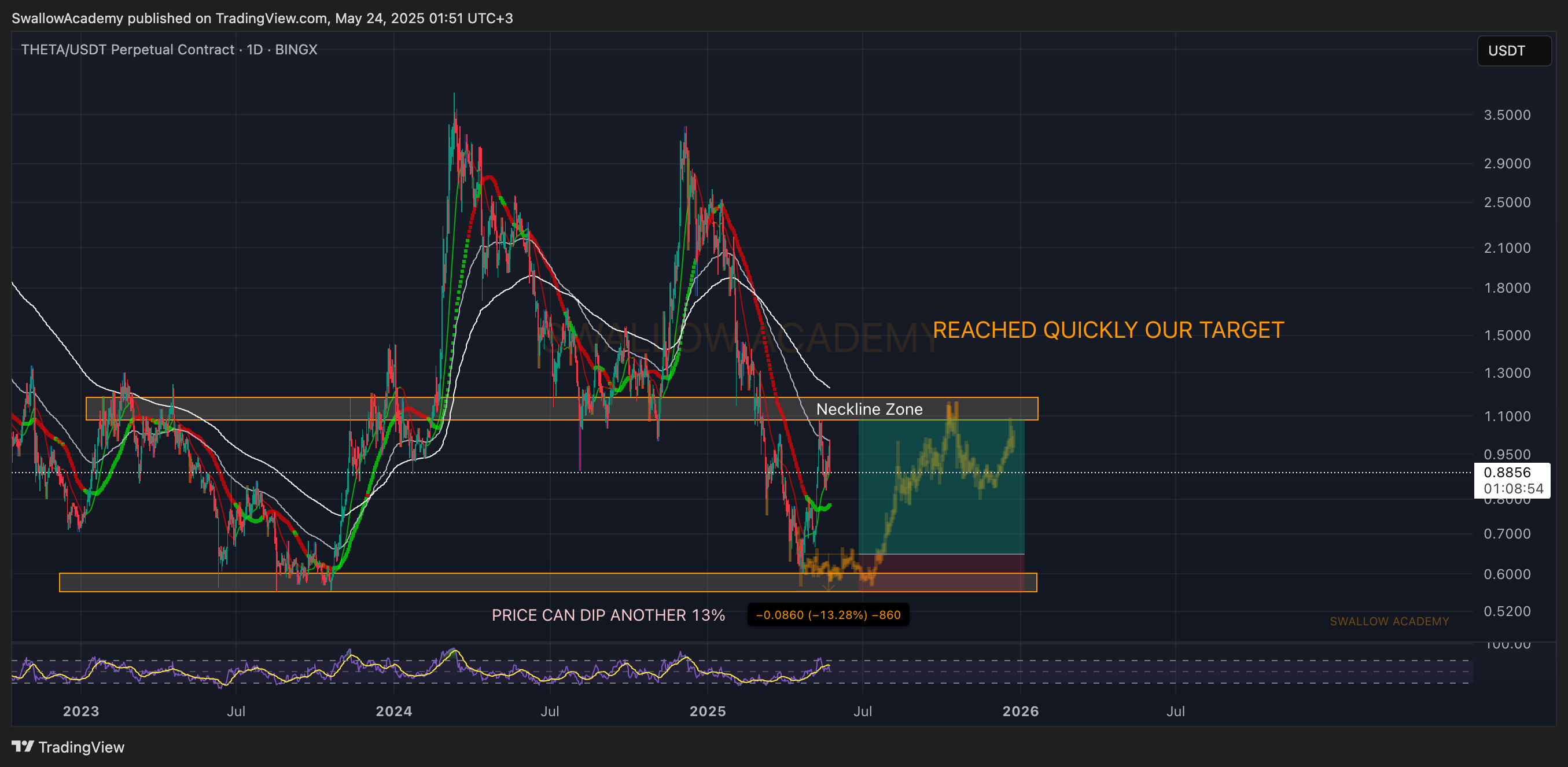Image resolution: width=1568 pixels, height=767 pixels.
Task: Click the 2.9000 price axis label
Action: [1507, 163]
